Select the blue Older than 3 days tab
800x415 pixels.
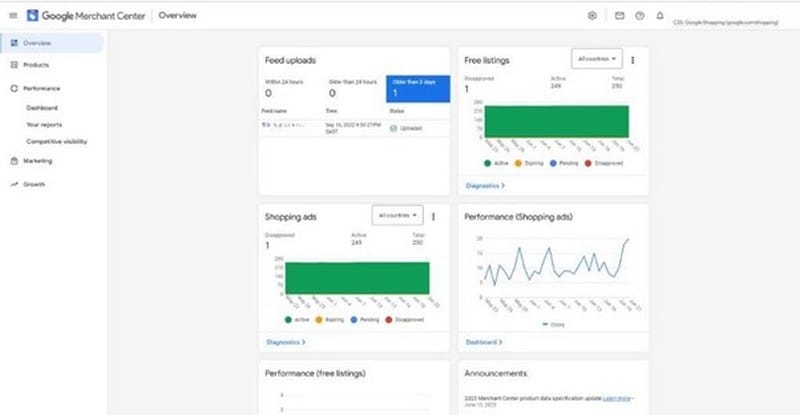[x=418, y=89]
